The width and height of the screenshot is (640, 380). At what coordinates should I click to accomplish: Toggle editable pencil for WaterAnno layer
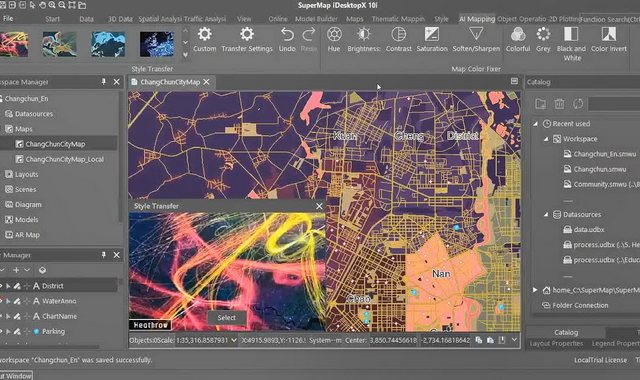point(17,301)
